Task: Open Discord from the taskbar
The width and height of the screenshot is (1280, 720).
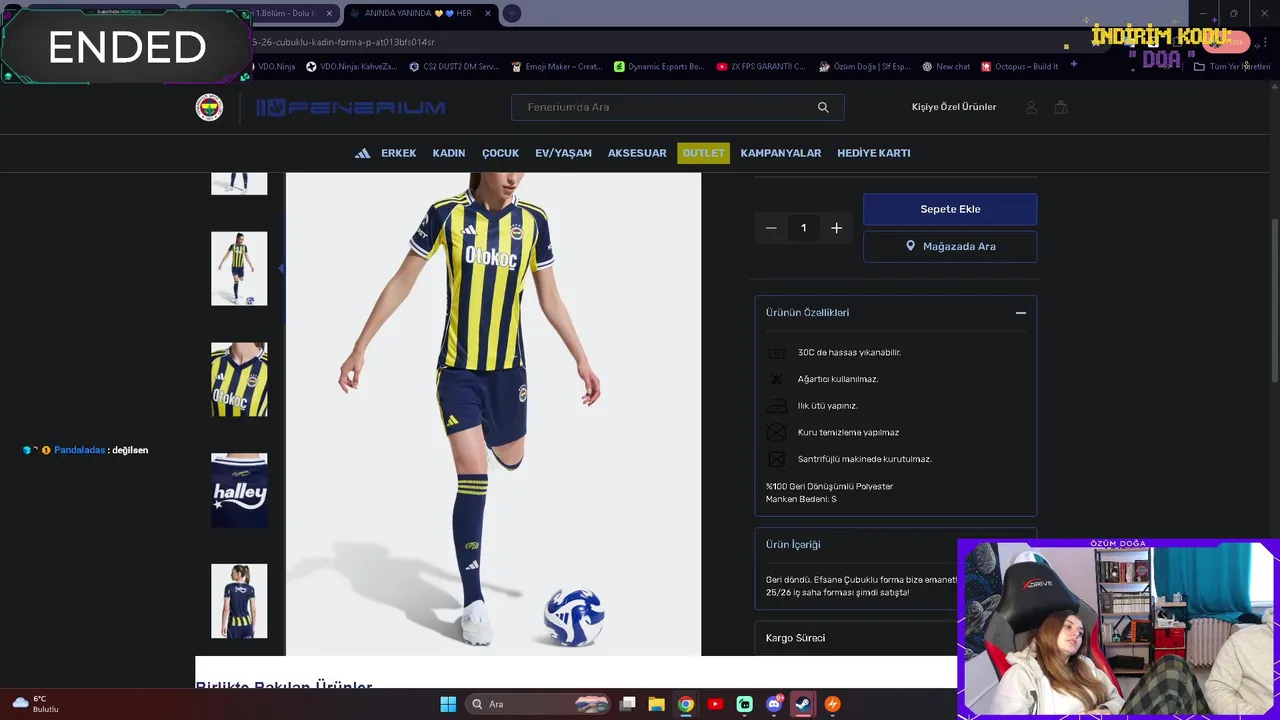Action: click(x=773, y=704)
